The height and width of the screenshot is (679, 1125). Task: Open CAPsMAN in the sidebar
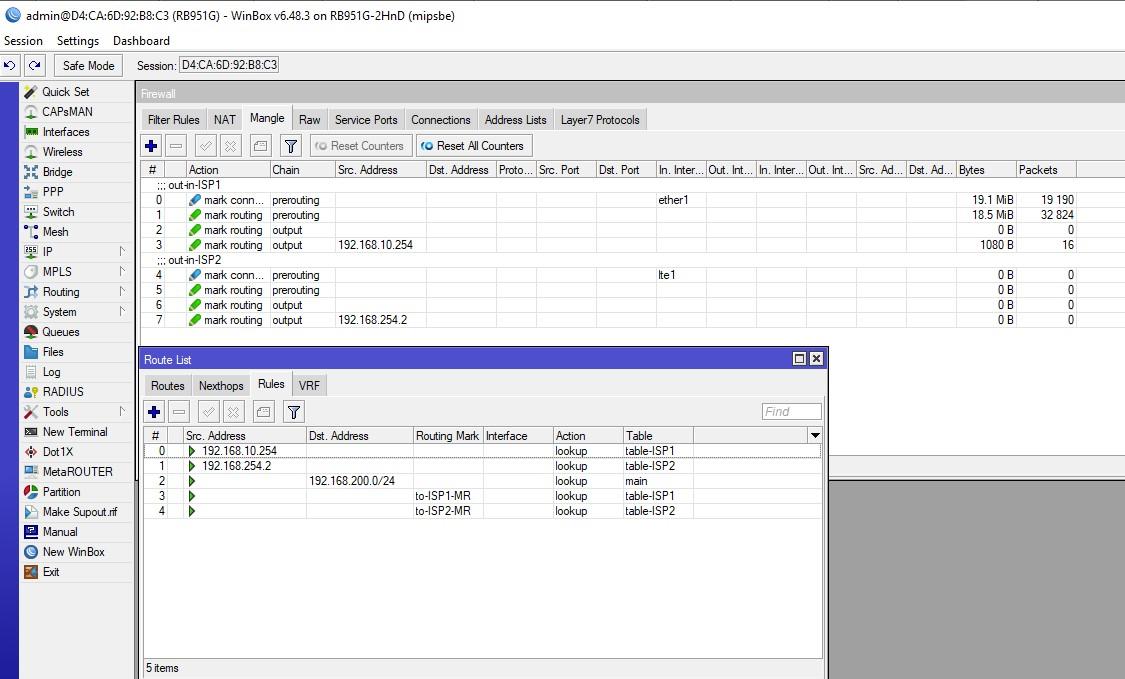coord(67,112)
